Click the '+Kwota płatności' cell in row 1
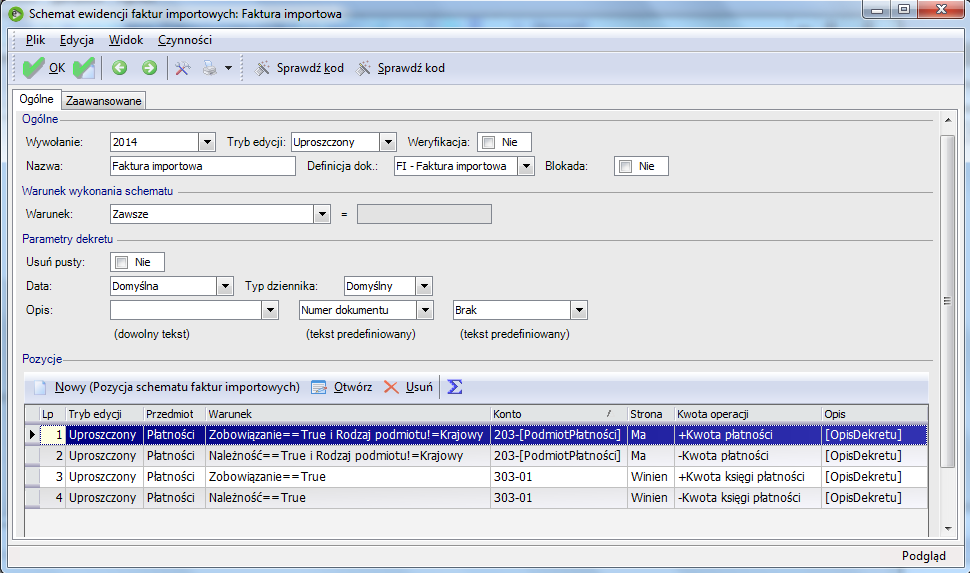 click(748, 435)
